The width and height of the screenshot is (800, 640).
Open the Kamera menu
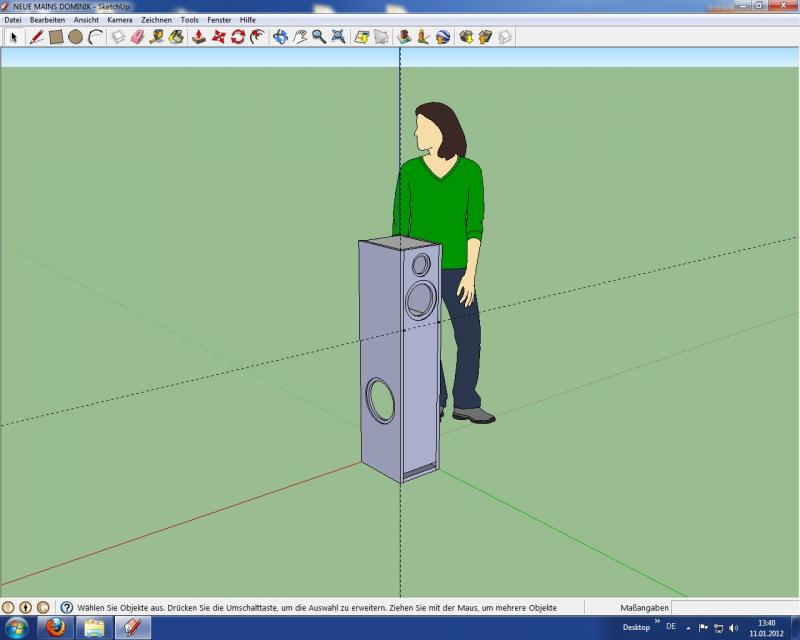[x=119, y=20]
